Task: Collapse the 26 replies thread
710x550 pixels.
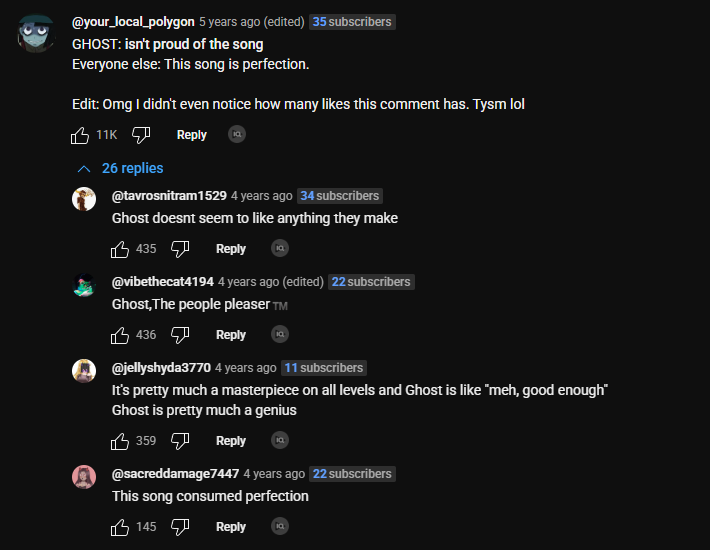Action: coord(120,168)
